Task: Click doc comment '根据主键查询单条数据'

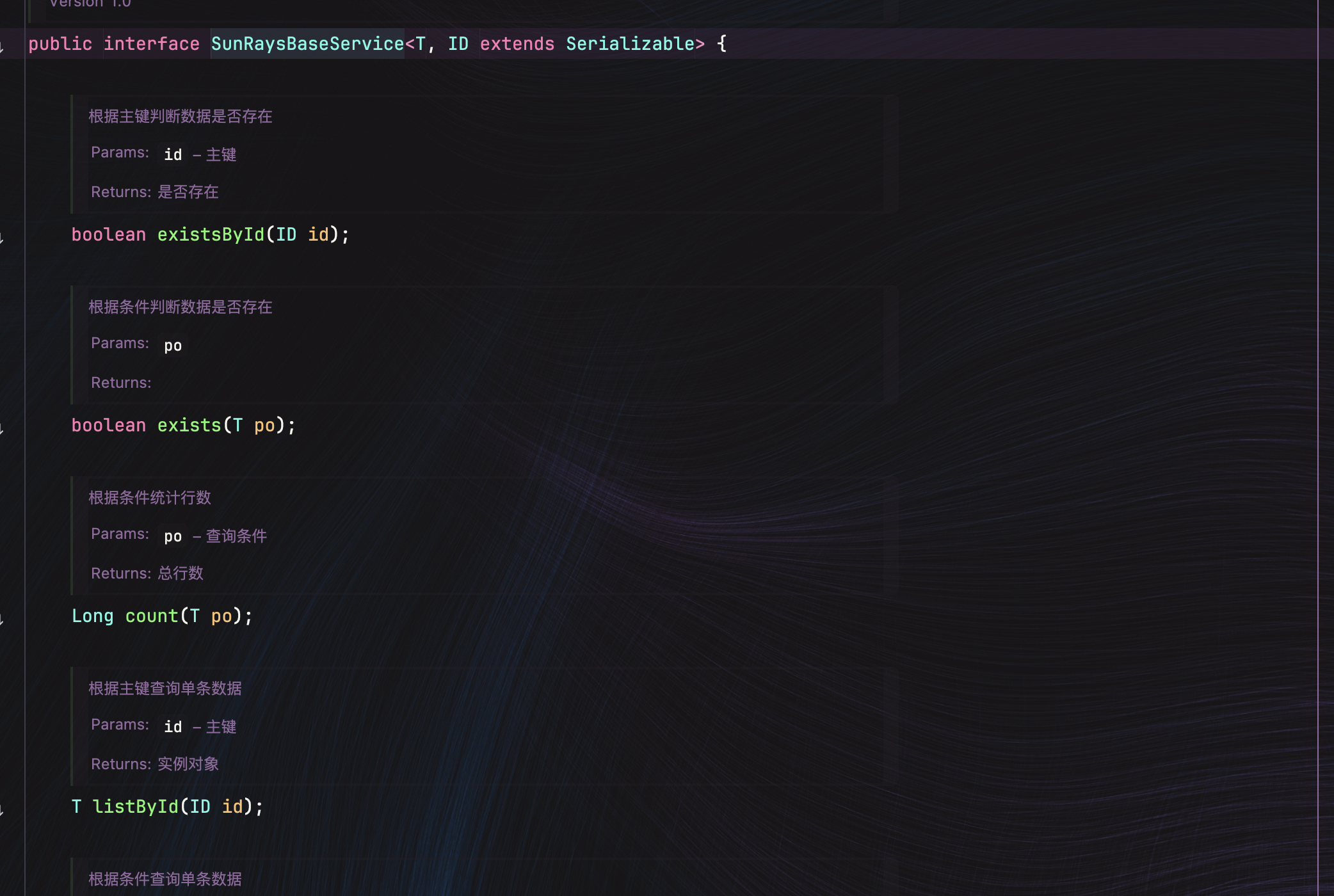Action: coord(165,688)
